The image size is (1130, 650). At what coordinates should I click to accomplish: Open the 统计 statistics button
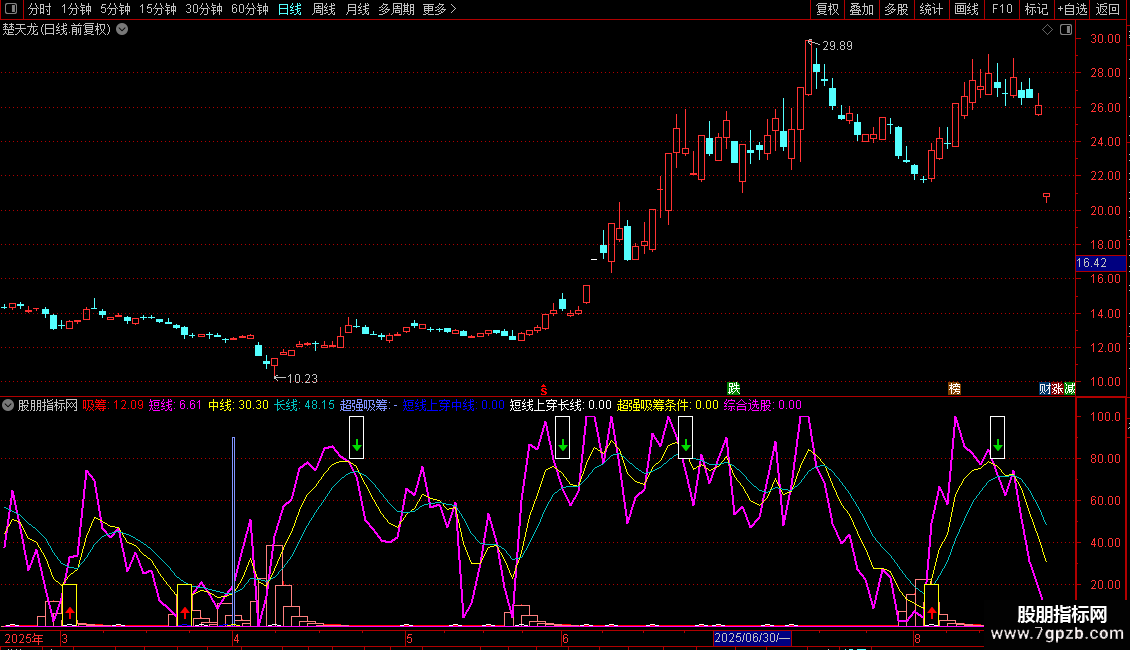click(930, 9)
